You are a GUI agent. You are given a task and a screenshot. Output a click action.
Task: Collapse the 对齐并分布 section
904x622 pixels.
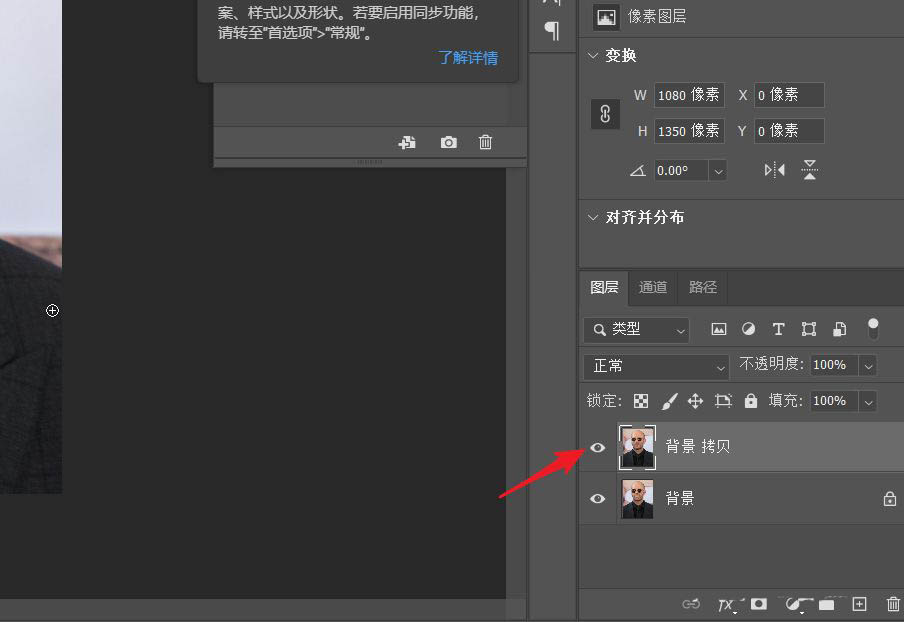point(593,217)
